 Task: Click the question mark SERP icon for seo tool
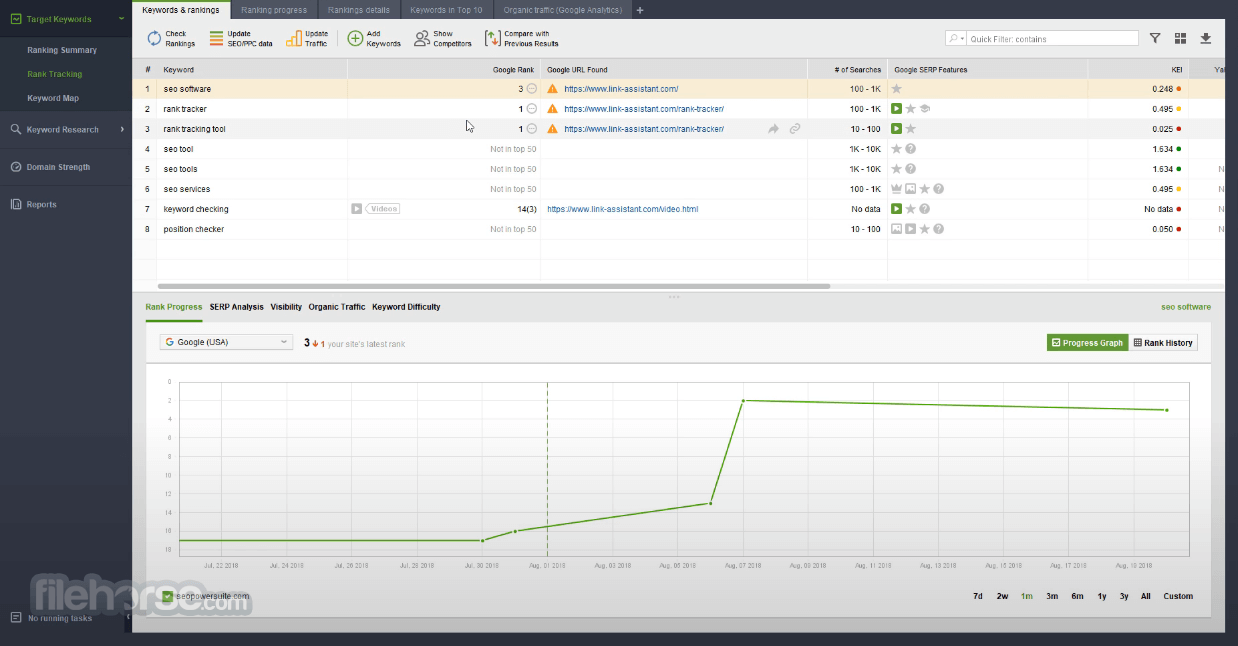(911, 149)
